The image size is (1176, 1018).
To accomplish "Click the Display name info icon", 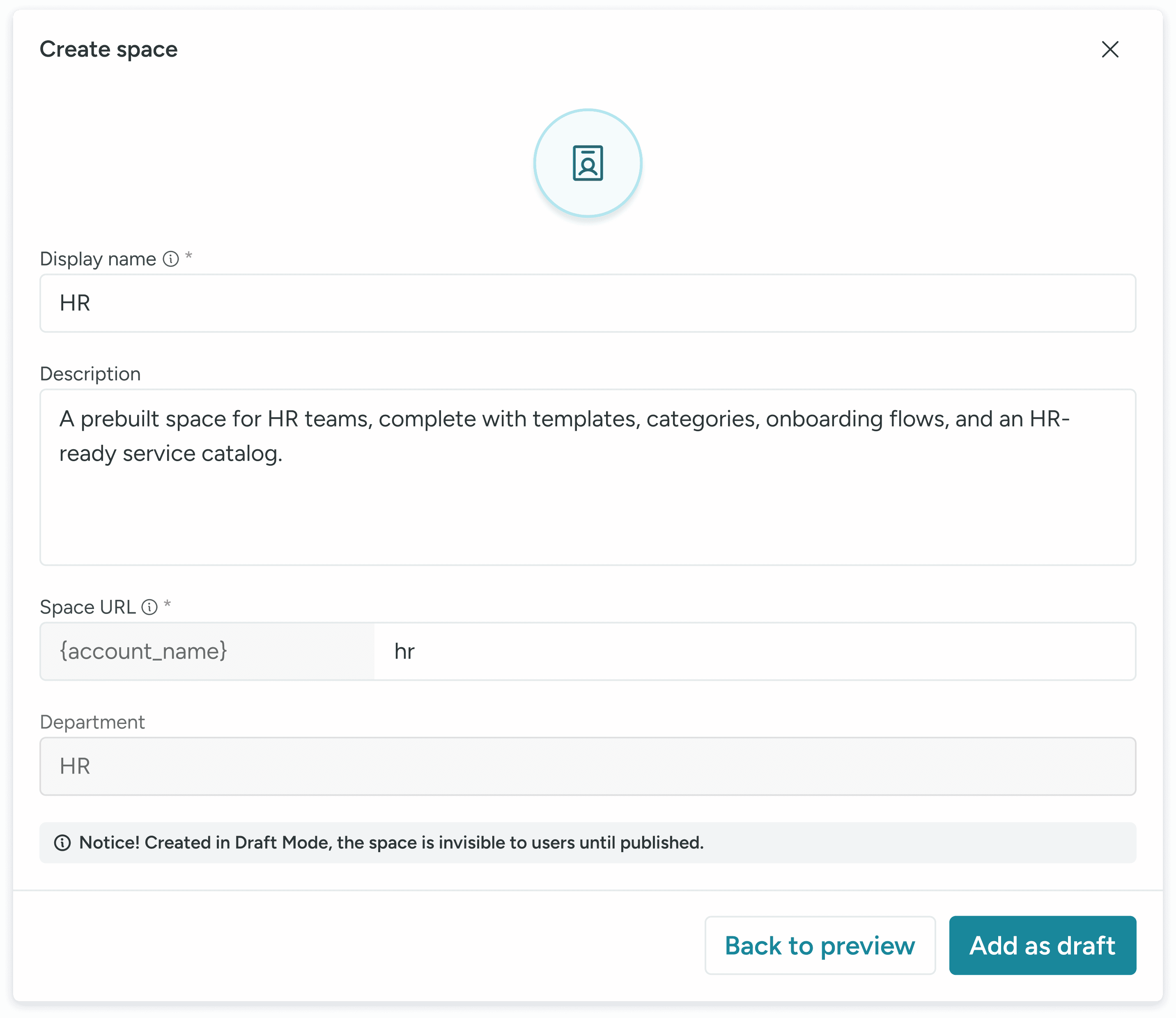I will (x=170, y=259).
